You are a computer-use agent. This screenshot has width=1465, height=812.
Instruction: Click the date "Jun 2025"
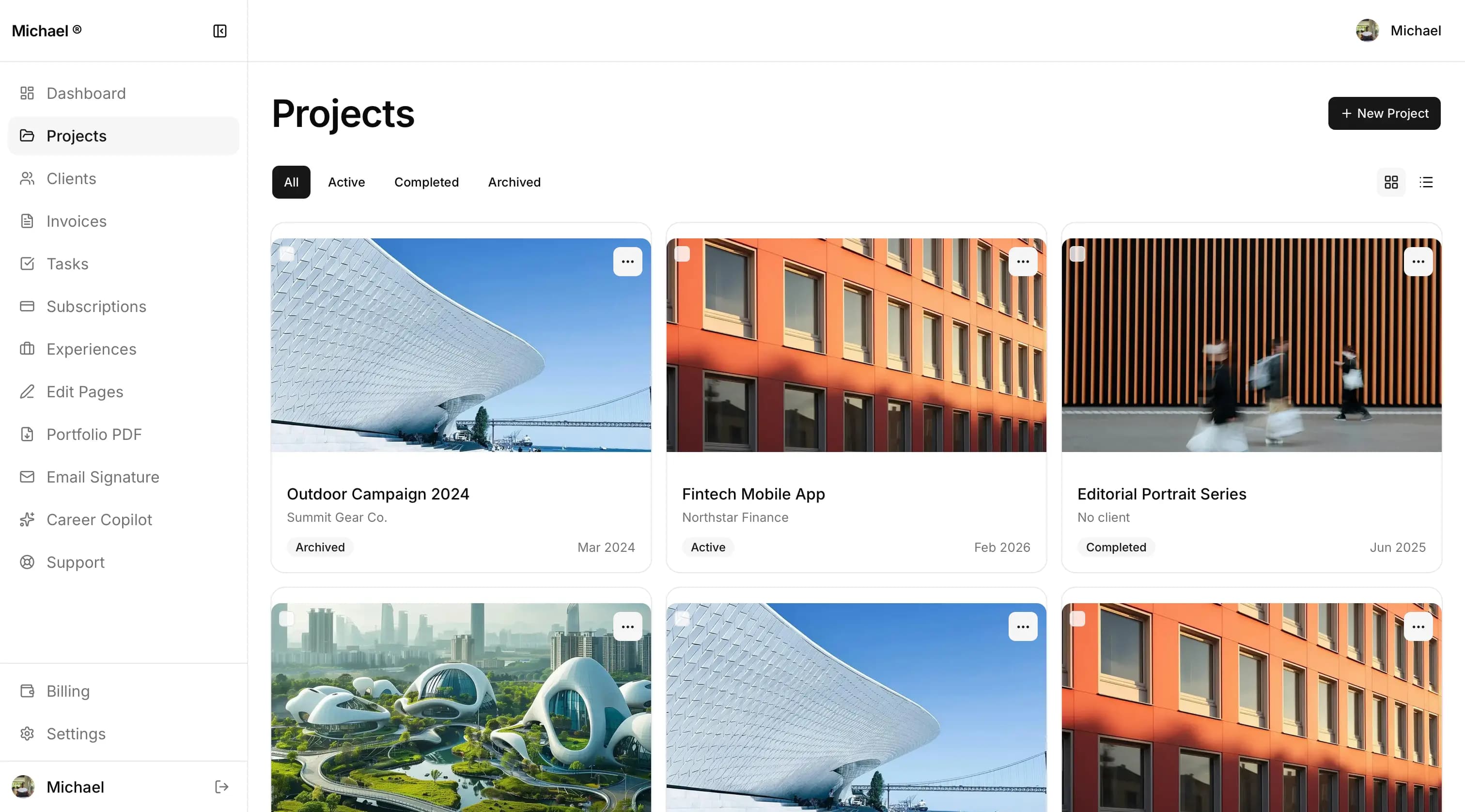1398,547
